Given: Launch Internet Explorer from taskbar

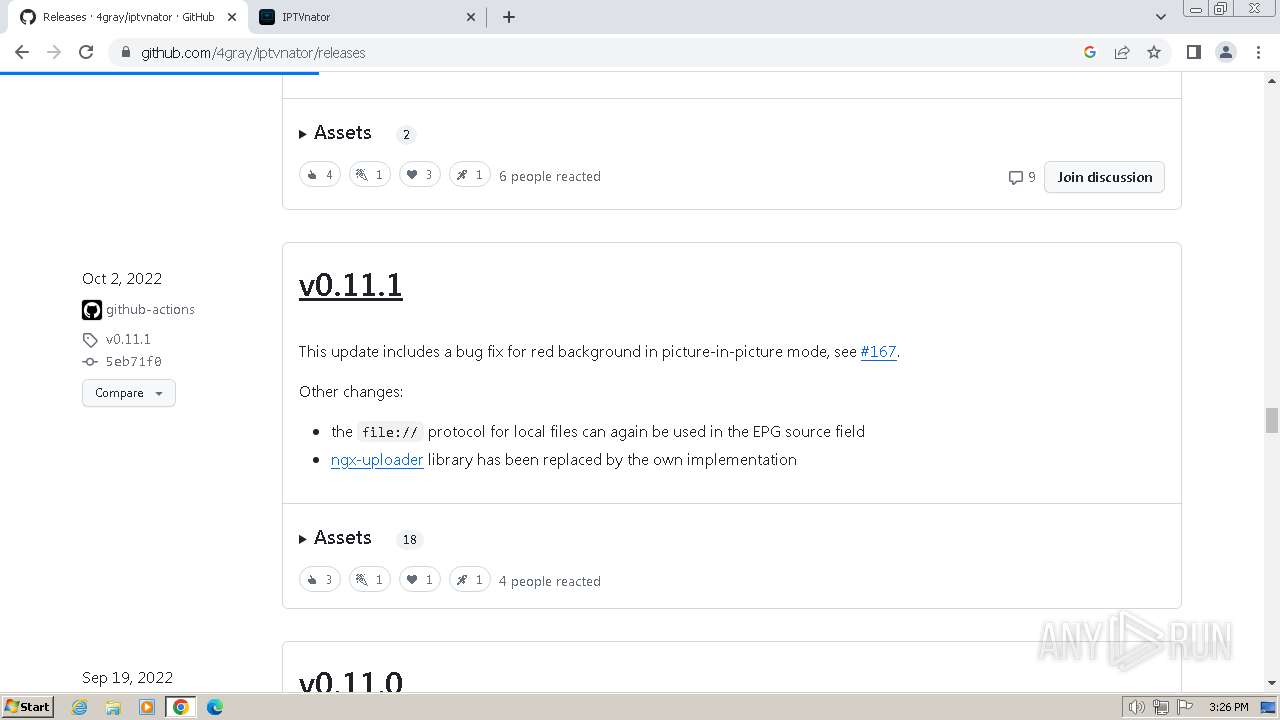Looking at the screenshot, I should 80,707.
